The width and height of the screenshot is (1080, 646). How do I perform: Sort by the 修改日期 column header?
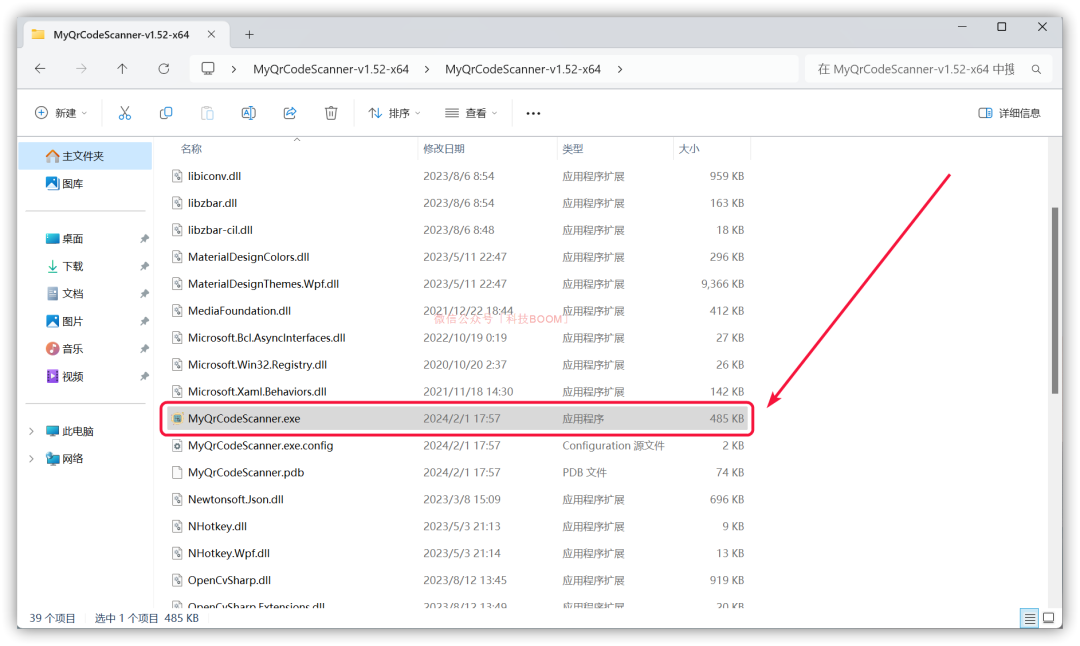coord(444,149)
